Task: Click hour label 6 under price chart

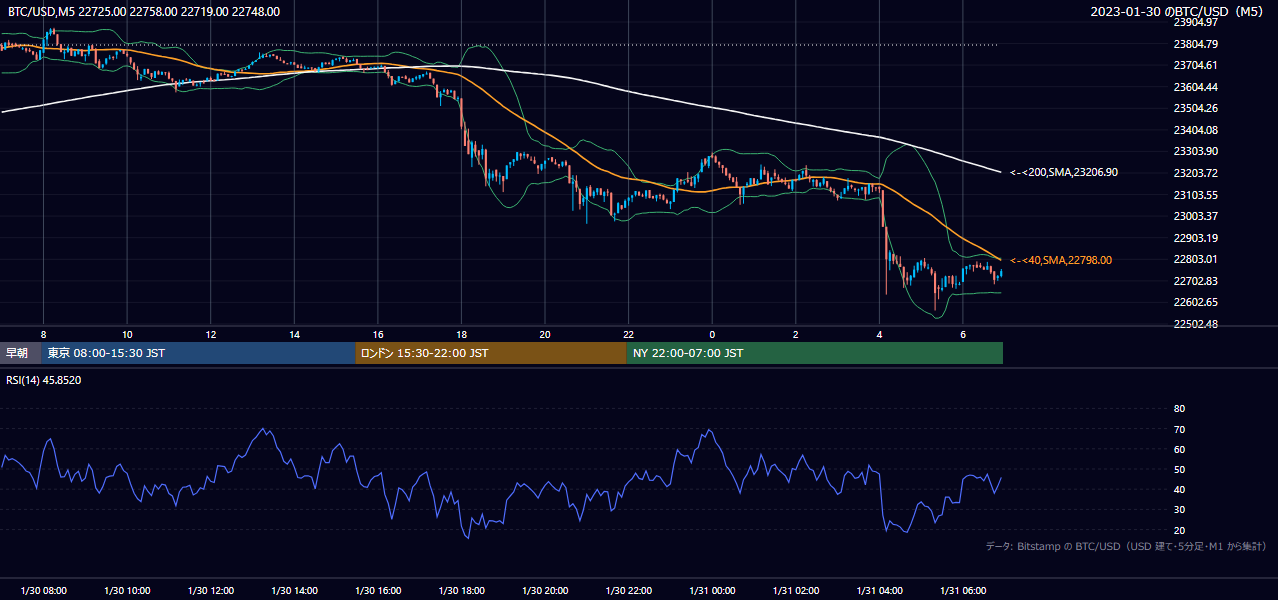Action: pos(963,334)
